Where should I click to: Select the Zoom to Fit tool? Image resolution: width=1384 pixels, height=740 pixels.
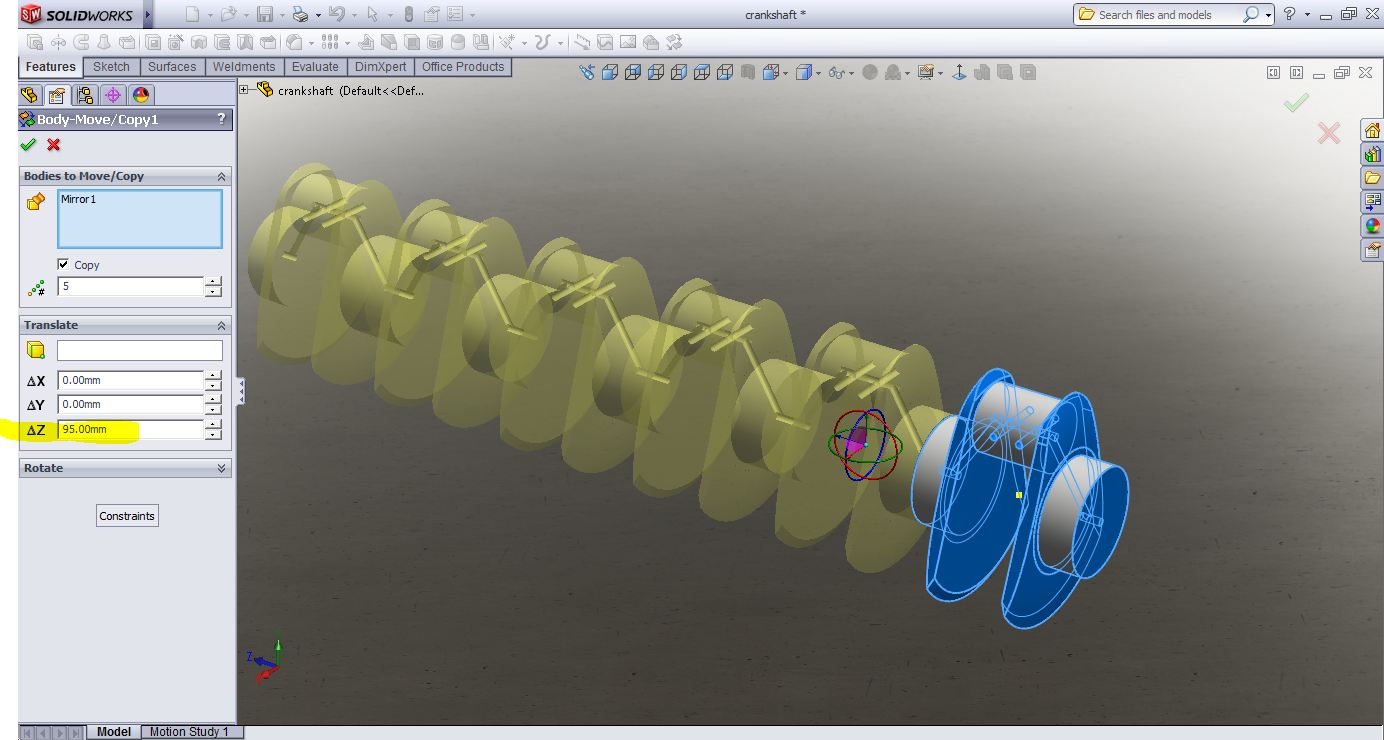pos(589,71)
